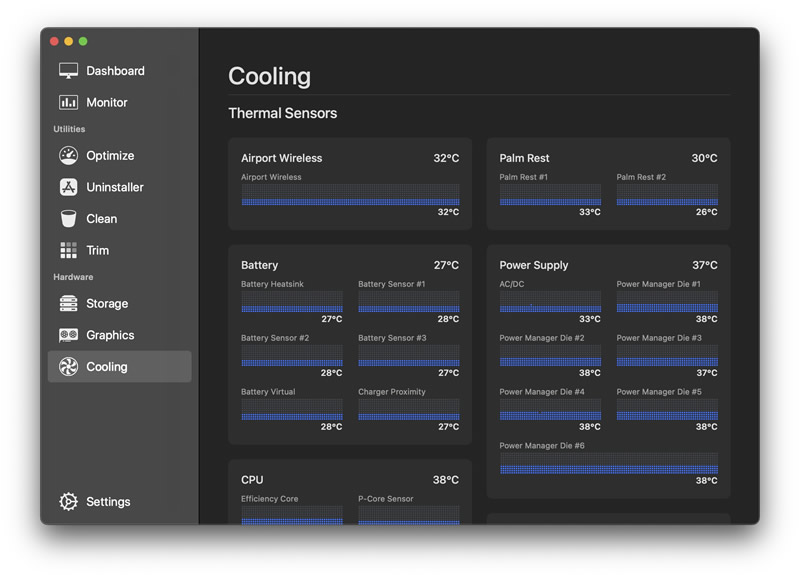Screen dimensions: 800x578
Task: Open the Settings gear icon
Action: [x=68, y=501]
